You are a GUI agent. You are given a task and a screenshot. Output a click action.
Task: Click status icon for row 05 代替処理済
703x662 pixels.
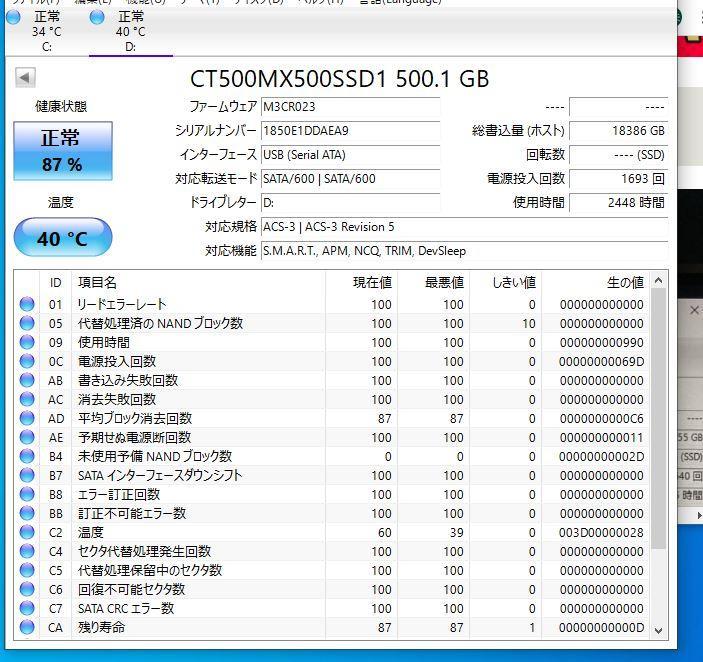pyautogui.click(x=27, y=323)
